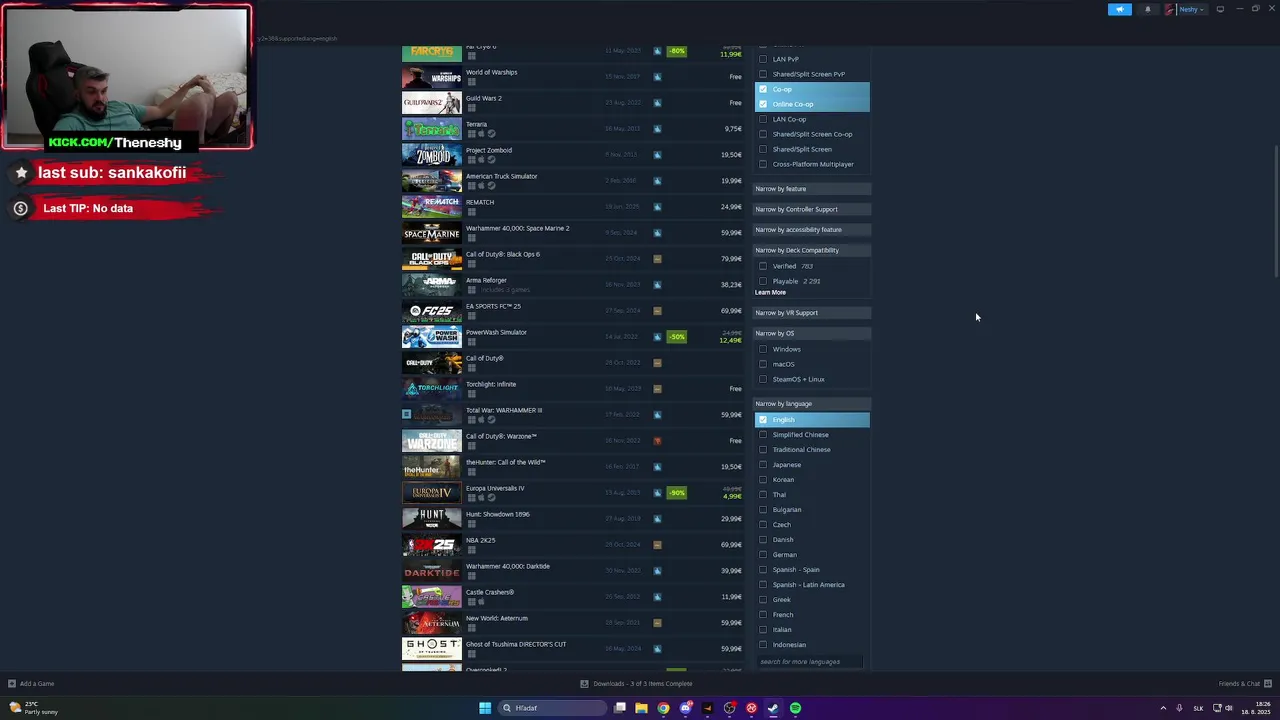Screen dimensions: 1280x720
Task: Open Project Zomboid thumbnail
Action: click(x=432, y=155)
